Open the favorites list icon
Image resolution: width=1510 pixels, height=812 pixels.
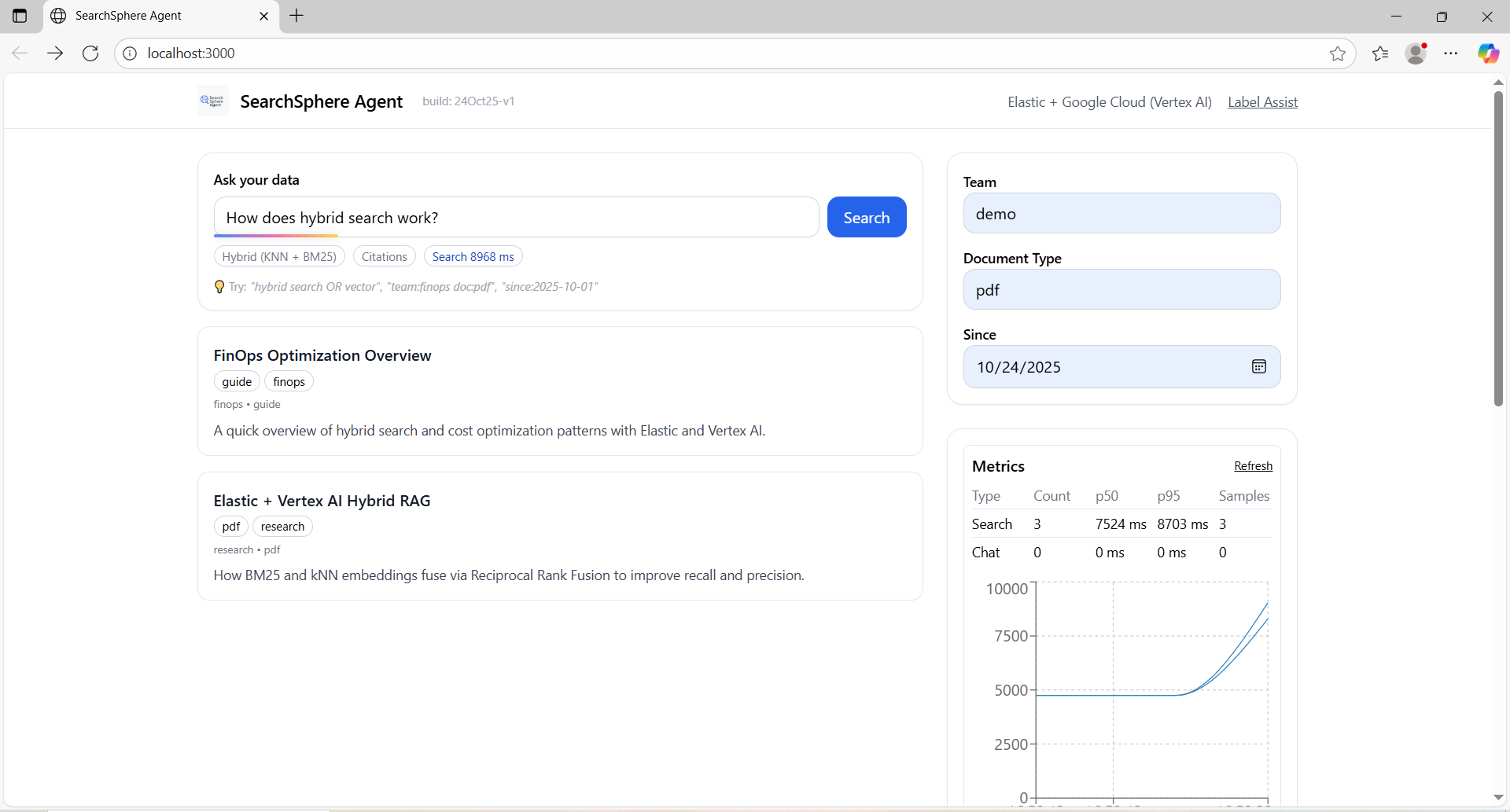click(x=1380, y=53)
